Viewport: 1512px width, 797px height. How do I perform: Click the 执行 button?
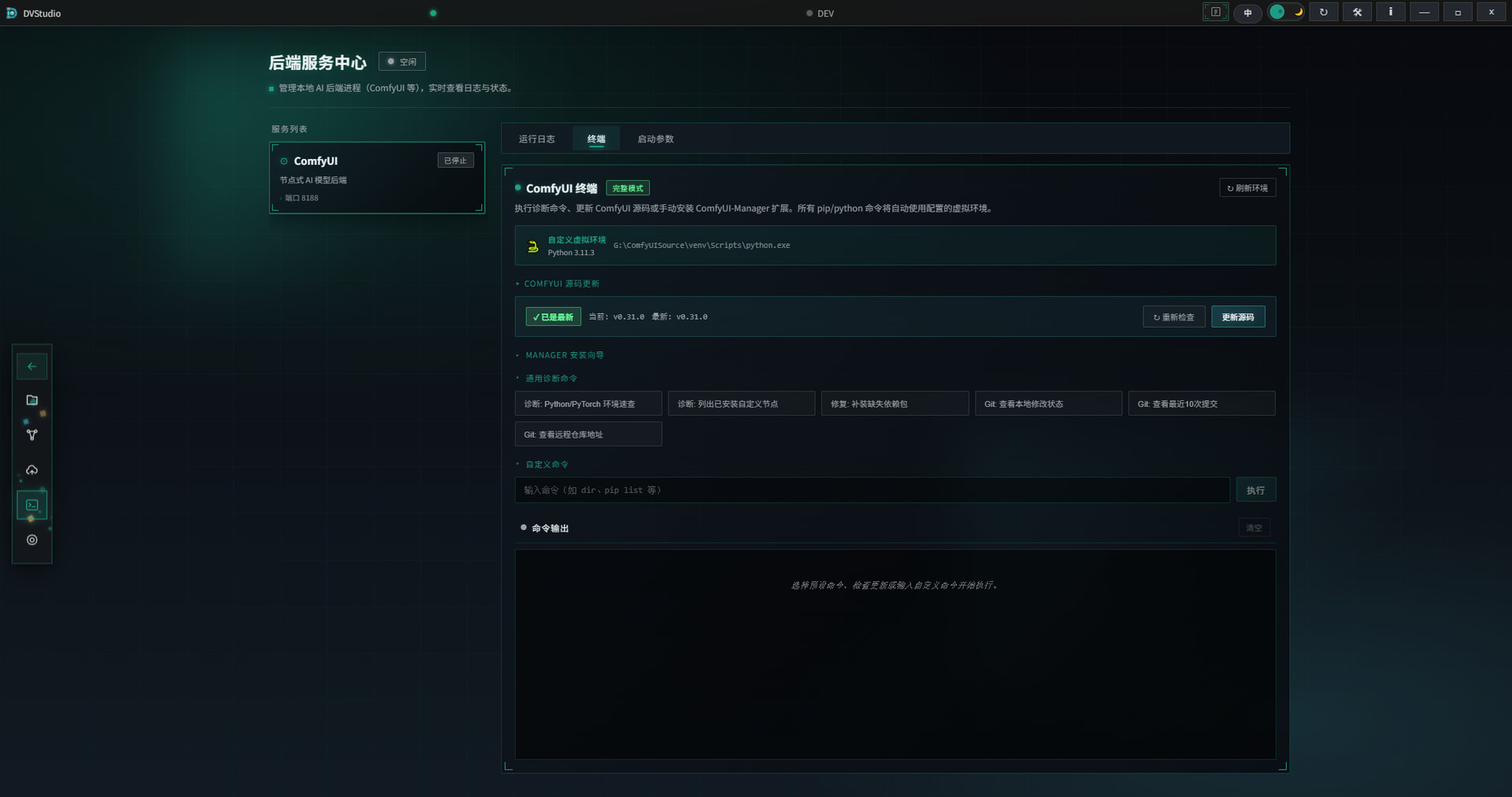coord(1255,490)
